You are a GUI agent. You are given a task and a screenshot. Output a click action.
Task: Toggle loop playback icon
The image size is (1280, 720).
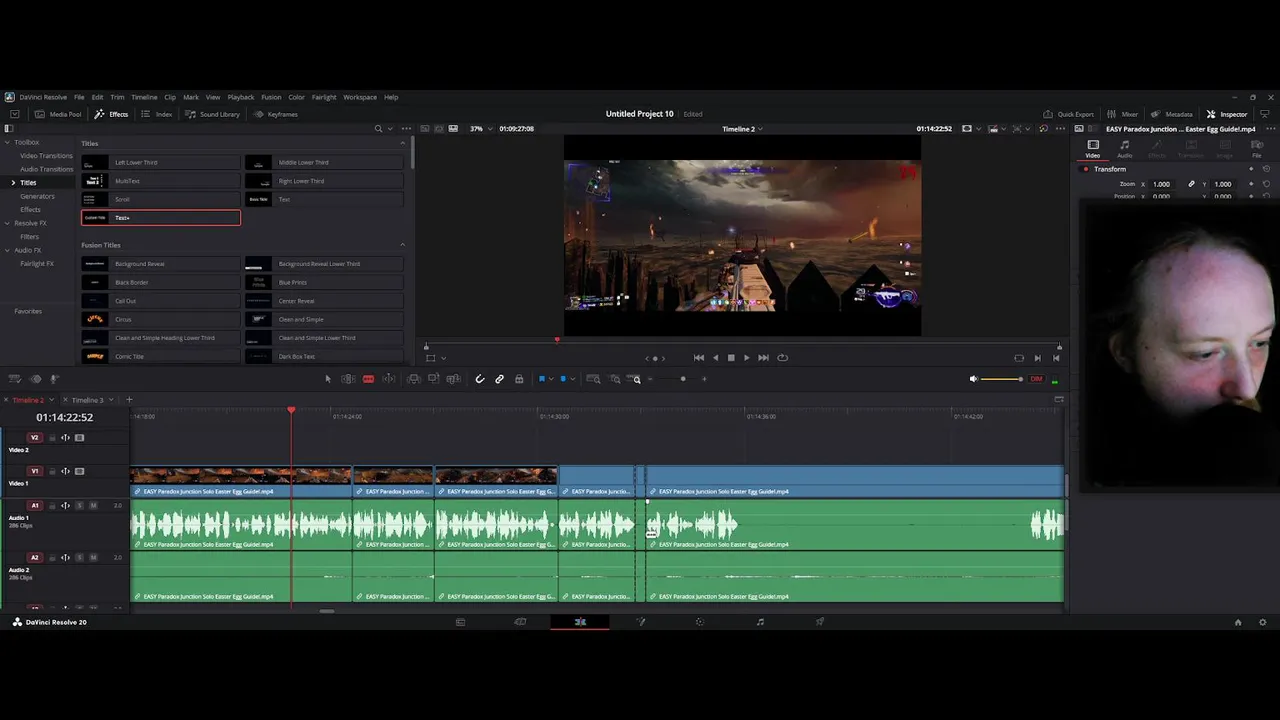point(782,358)
